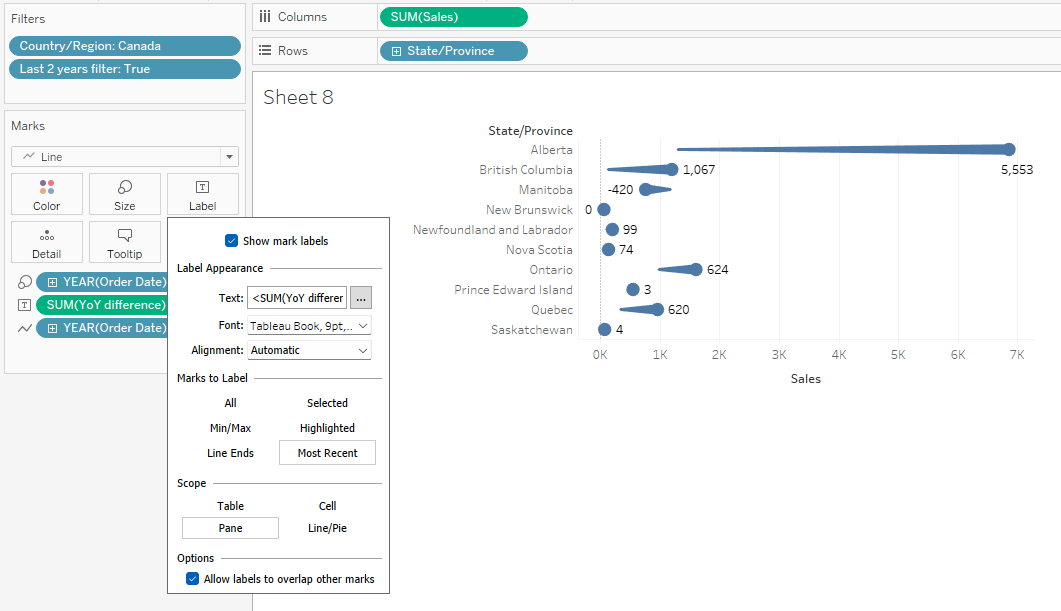Screen dimensions: 1061x611
Task: Open the Font dropdown for labels
Action: click(x=309, y=325)
